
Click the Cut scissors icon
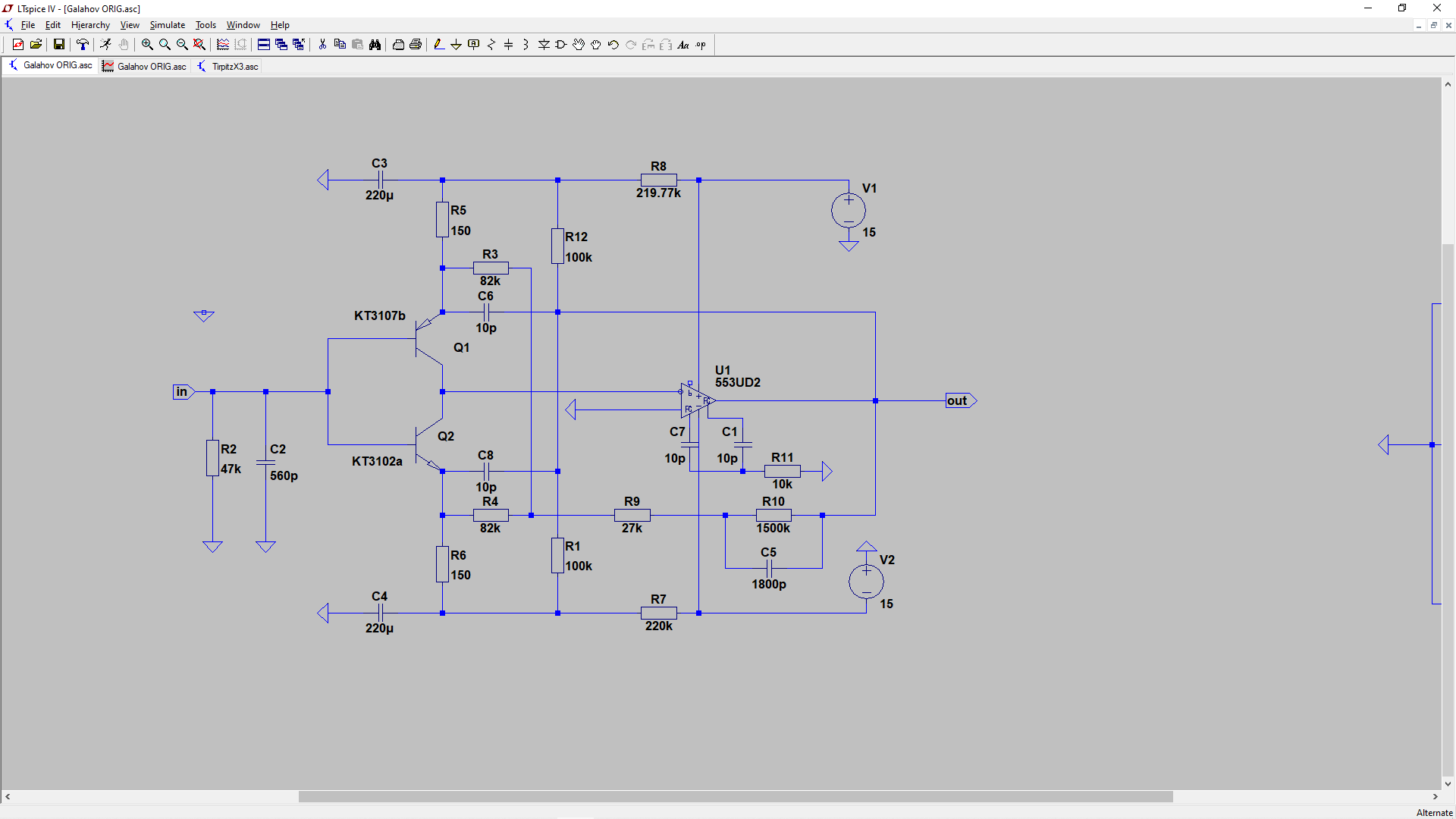click(322, 45)
